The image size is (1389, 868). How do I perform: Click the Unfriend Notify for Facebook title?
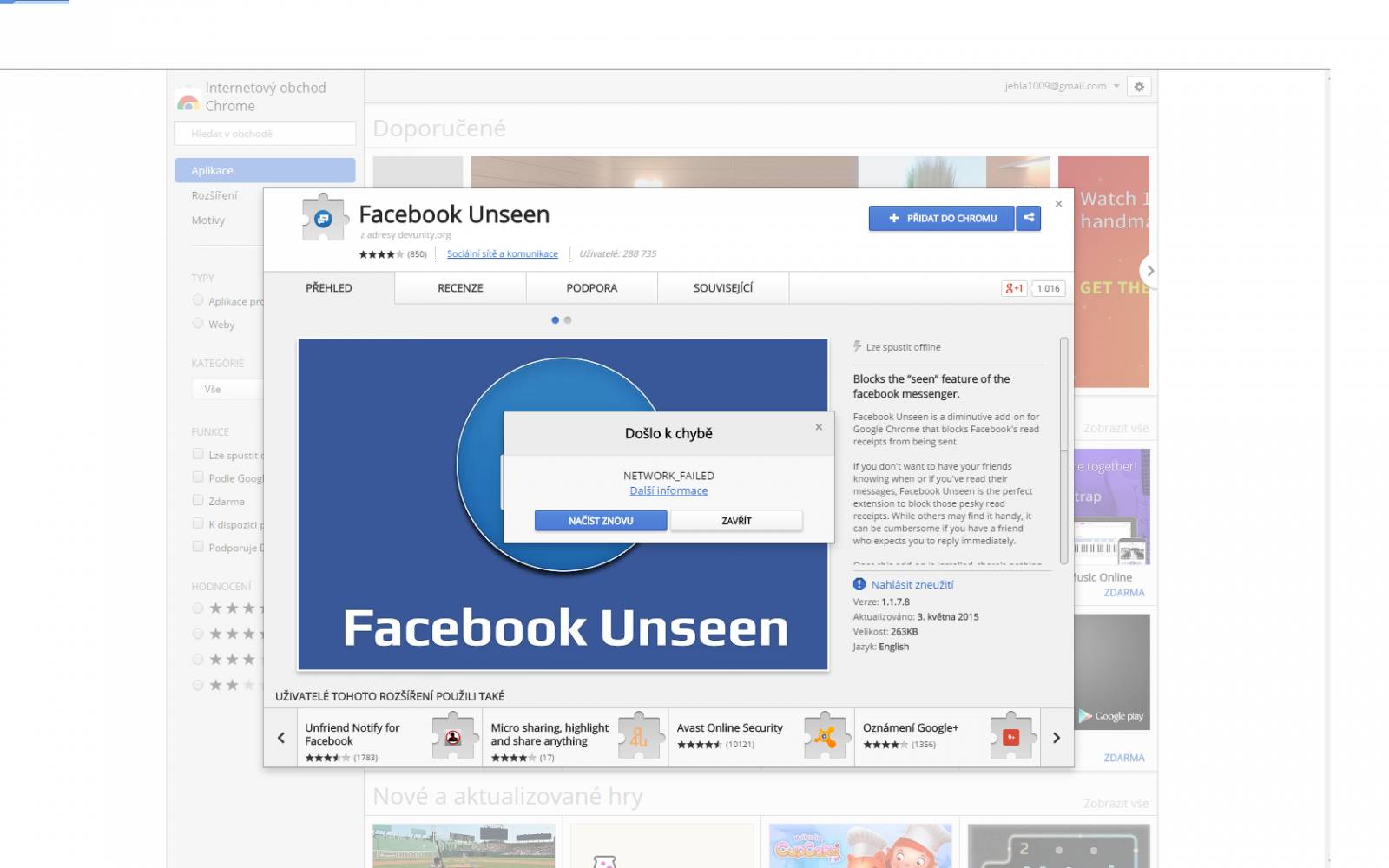352,734
